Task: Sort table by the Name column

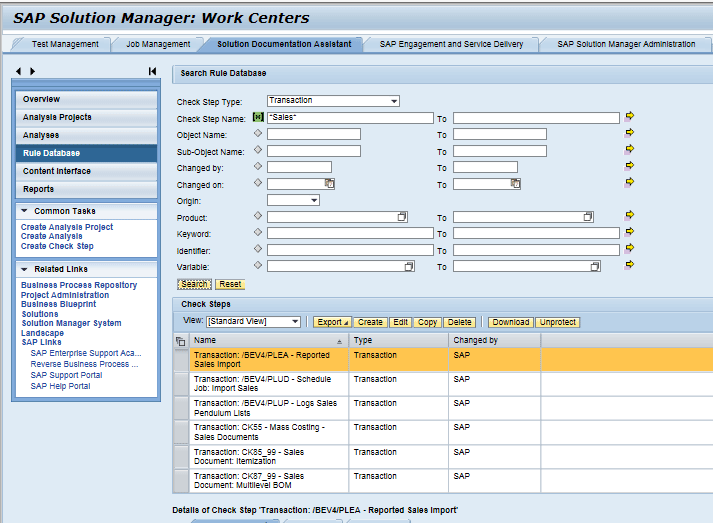Action: [x=268, y=340]
